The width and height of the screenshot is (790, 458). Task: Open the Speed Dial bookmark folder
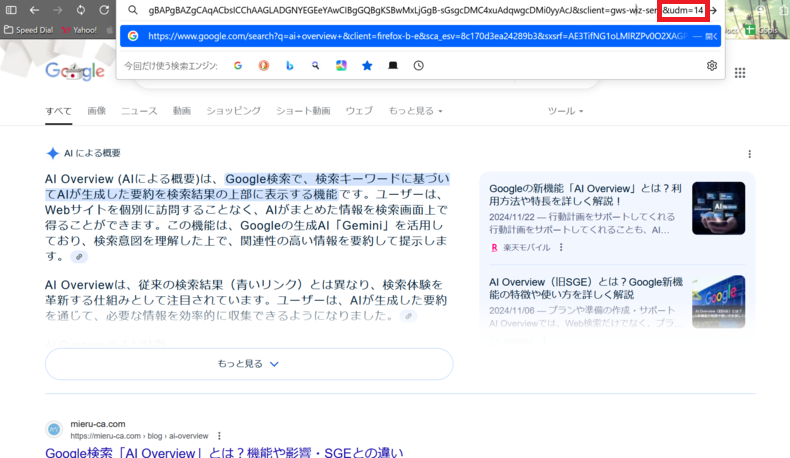click(x=28, y=30)
